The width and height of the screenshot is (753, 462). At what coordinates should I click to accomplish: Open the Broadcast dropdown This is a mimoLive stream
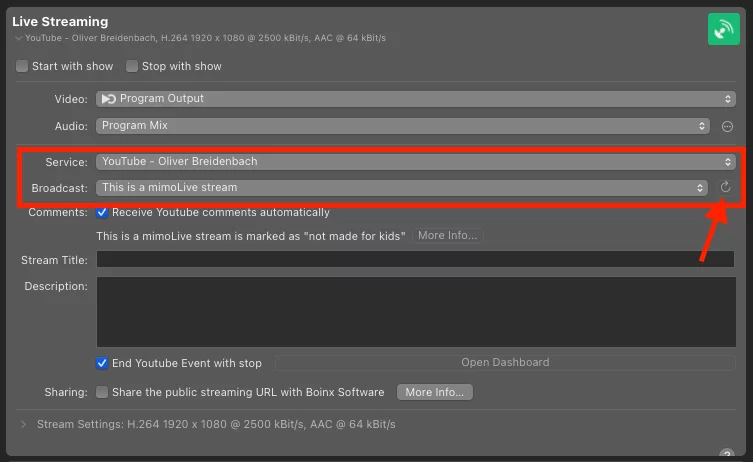[401, 188]
